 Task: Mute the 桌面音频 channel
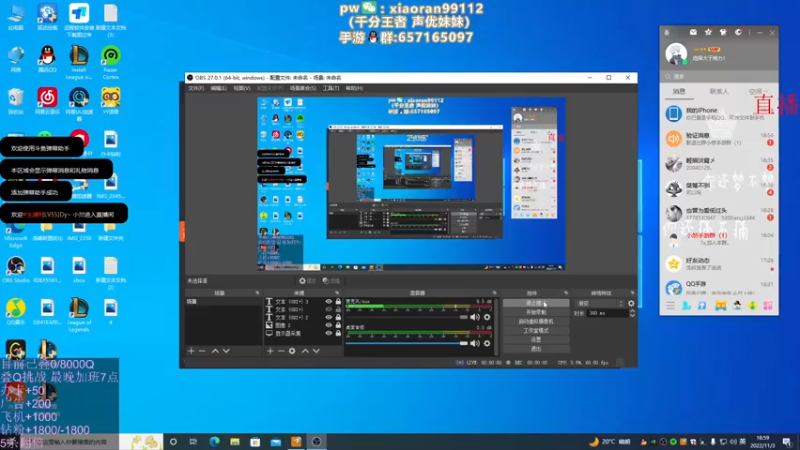tap(475, 343)
